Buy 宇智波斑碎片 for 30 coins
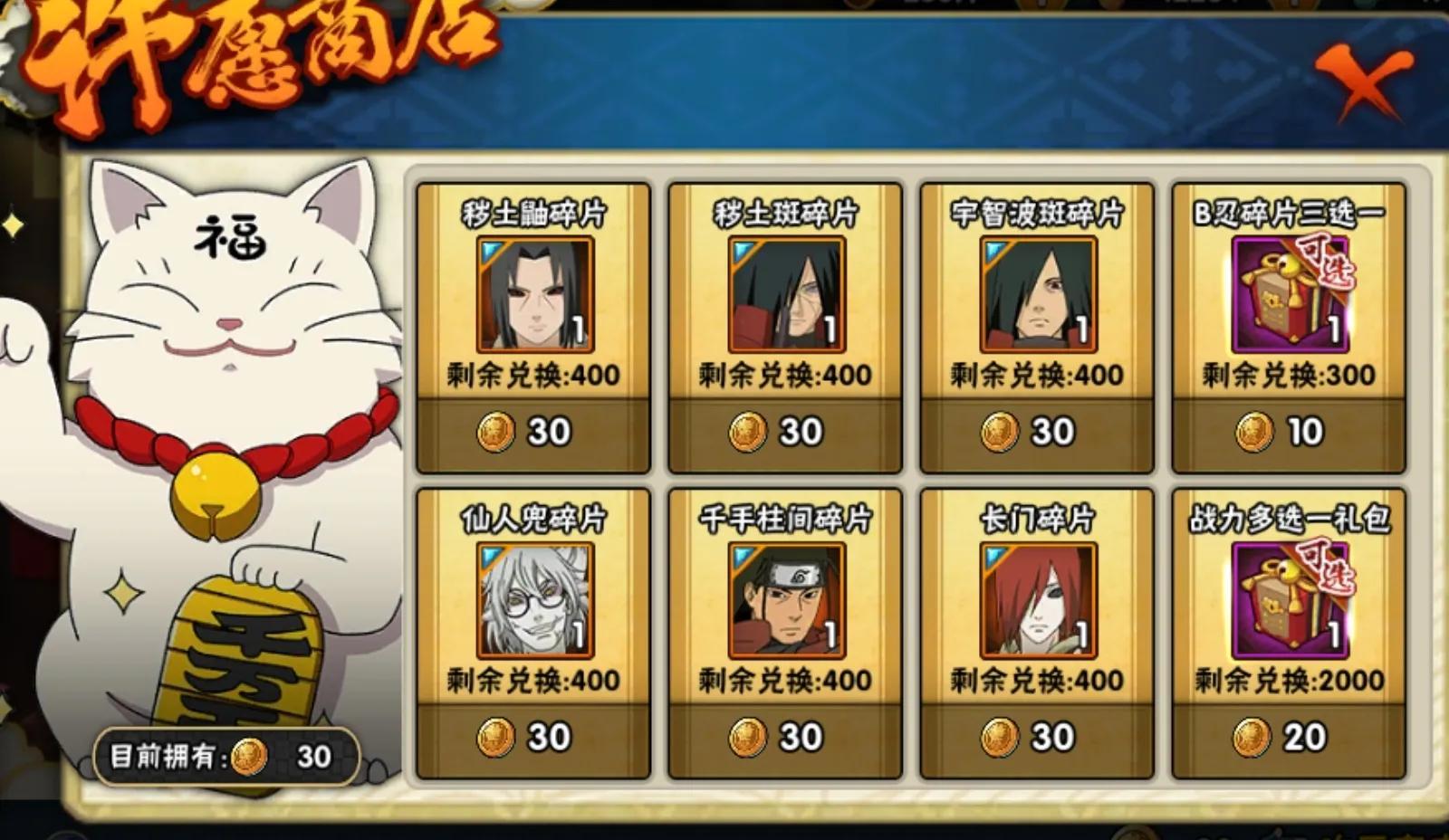This screenshot has height=840, width=1449. (1037, 432)
